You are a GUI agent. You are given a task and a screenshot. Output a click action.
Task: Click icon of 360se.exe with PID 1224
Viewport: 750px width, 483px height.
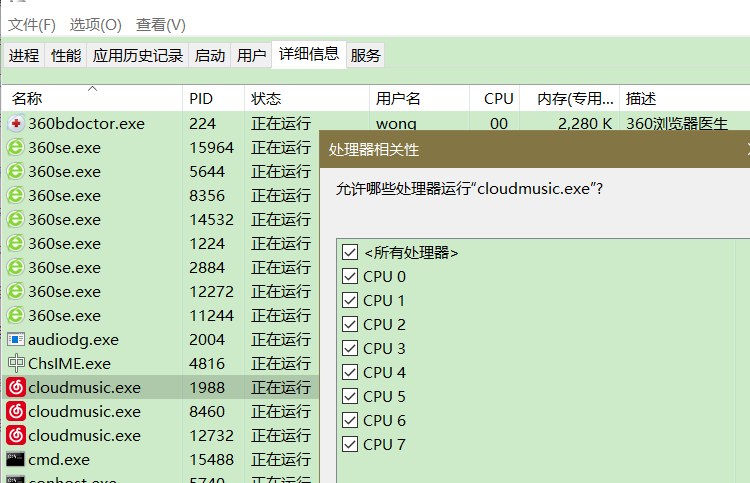(x=16, y=243)
